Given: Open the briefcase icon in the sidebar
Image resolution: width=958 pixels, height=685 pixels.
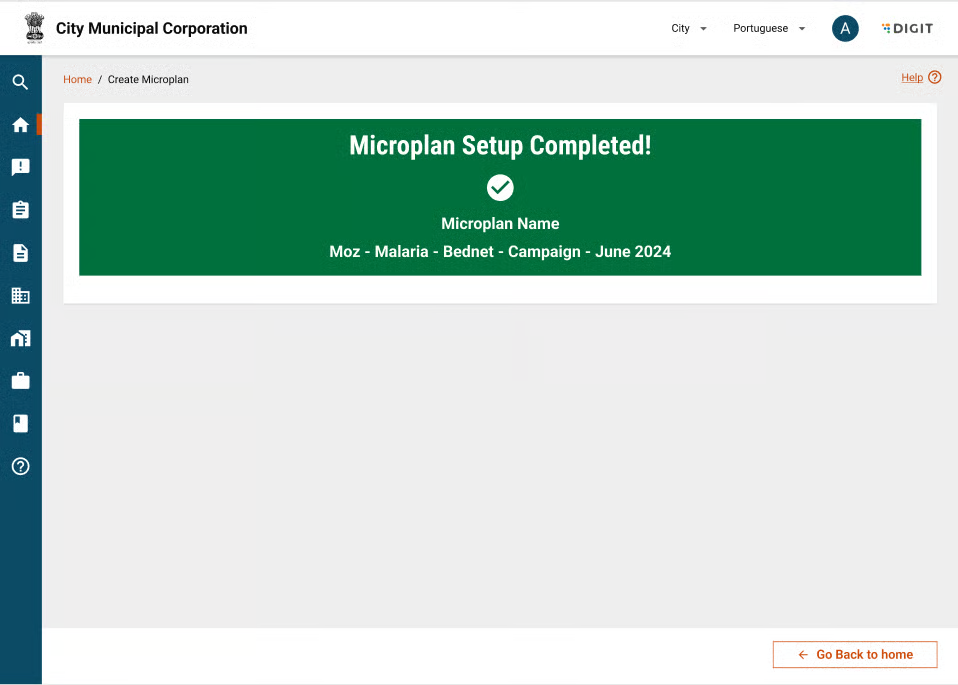Looking at the screenshot, I should point(20,381).
